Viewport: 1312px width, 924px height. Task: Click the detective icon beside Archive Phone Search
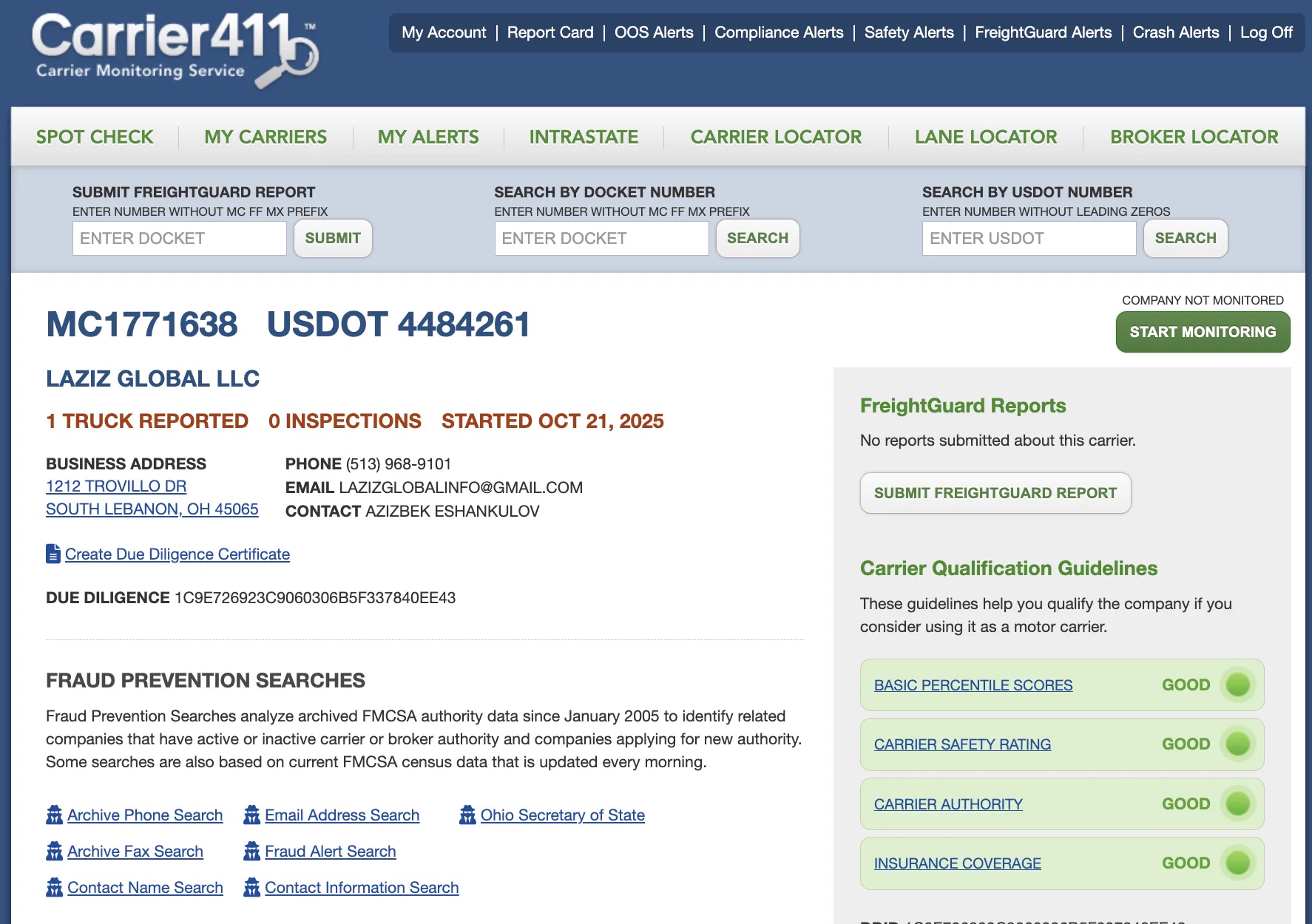tap(54, 815)
